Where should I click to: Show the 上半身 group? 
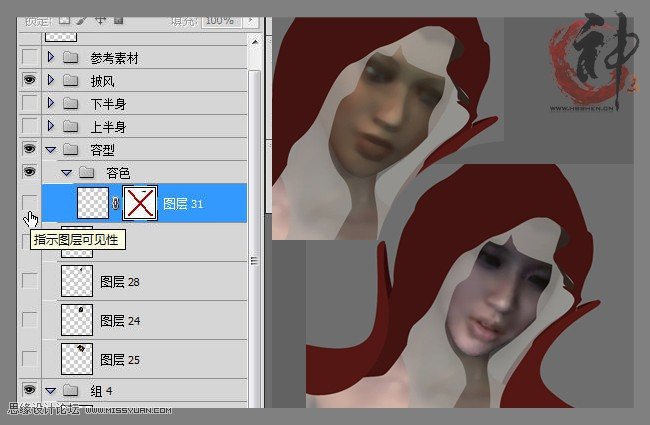point(29,125)
